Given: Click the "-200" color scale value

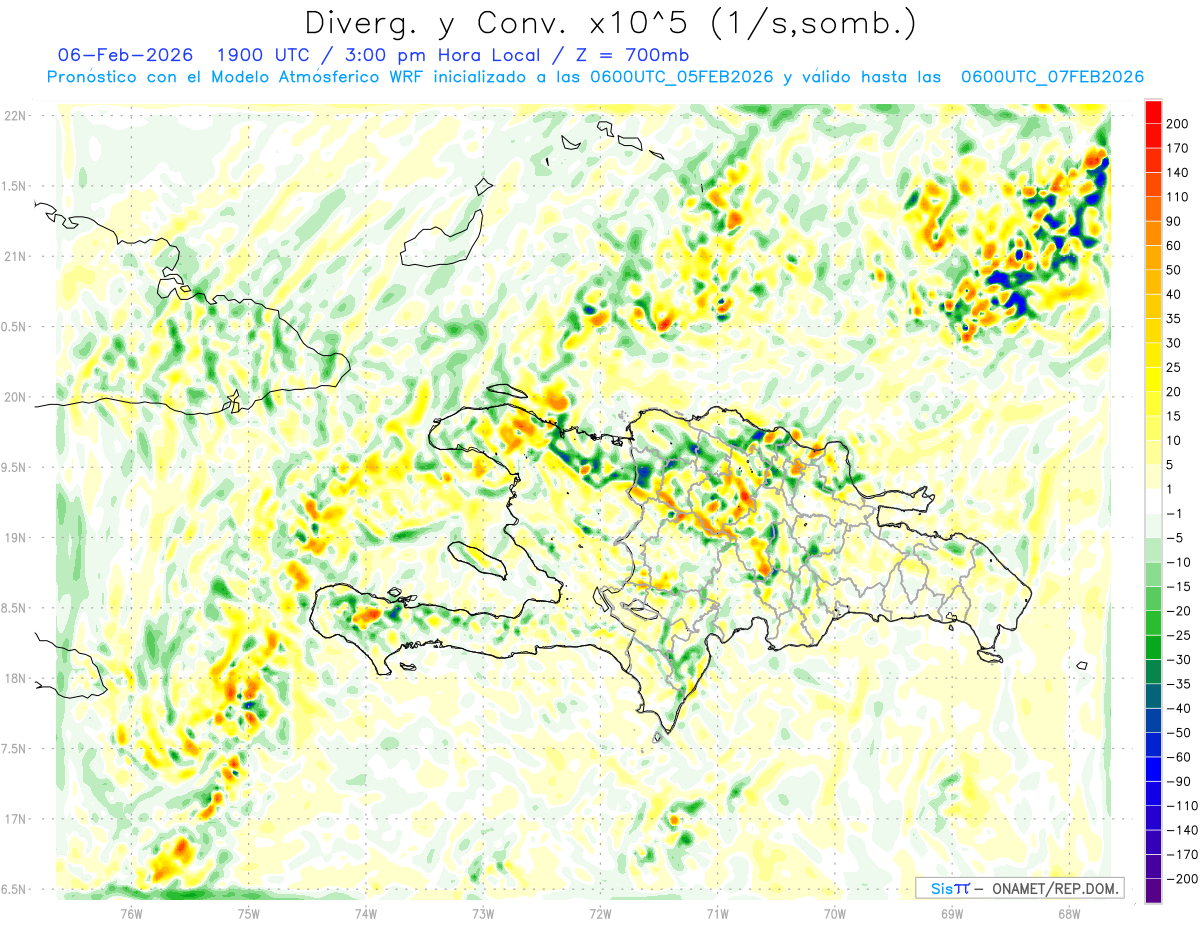Looking at the screenshot, I should [1180, 879].
